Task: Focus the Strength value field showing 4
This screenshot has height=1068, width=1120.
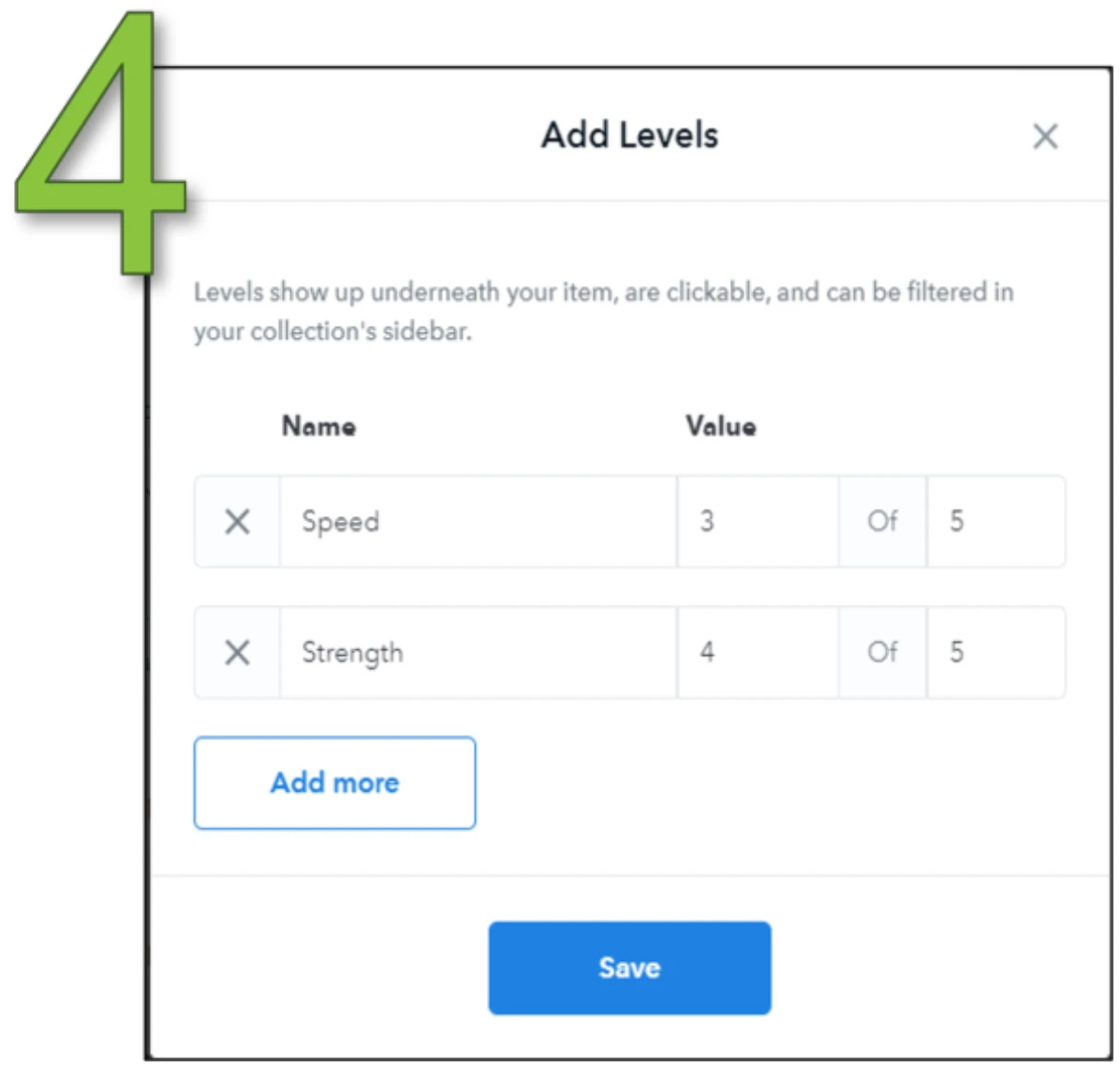Action: (x=758, y=652)
